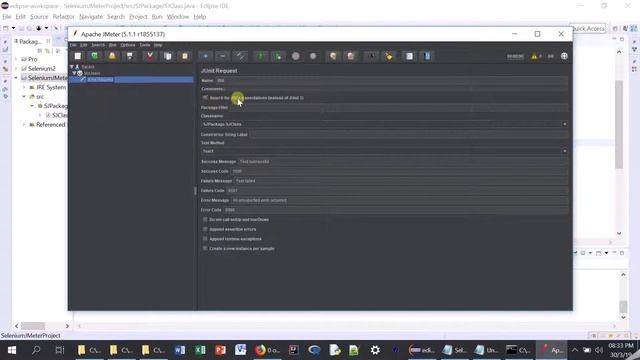This screenshot has width=640, height=360.
Task: Open the JMeter File menu
Action: pyautogui.click(x=73, y=45)
